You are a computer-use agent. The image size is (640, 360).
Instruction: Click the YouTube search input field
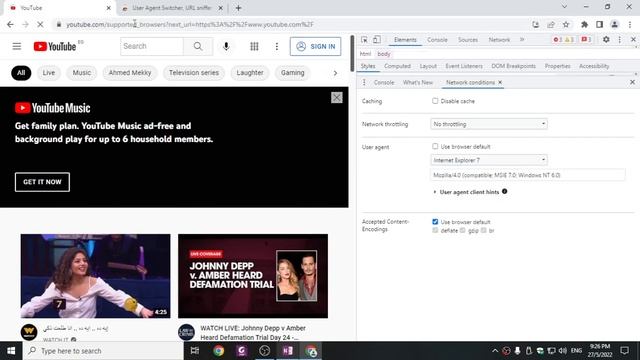pyautogui.click(x=152, y=46)
